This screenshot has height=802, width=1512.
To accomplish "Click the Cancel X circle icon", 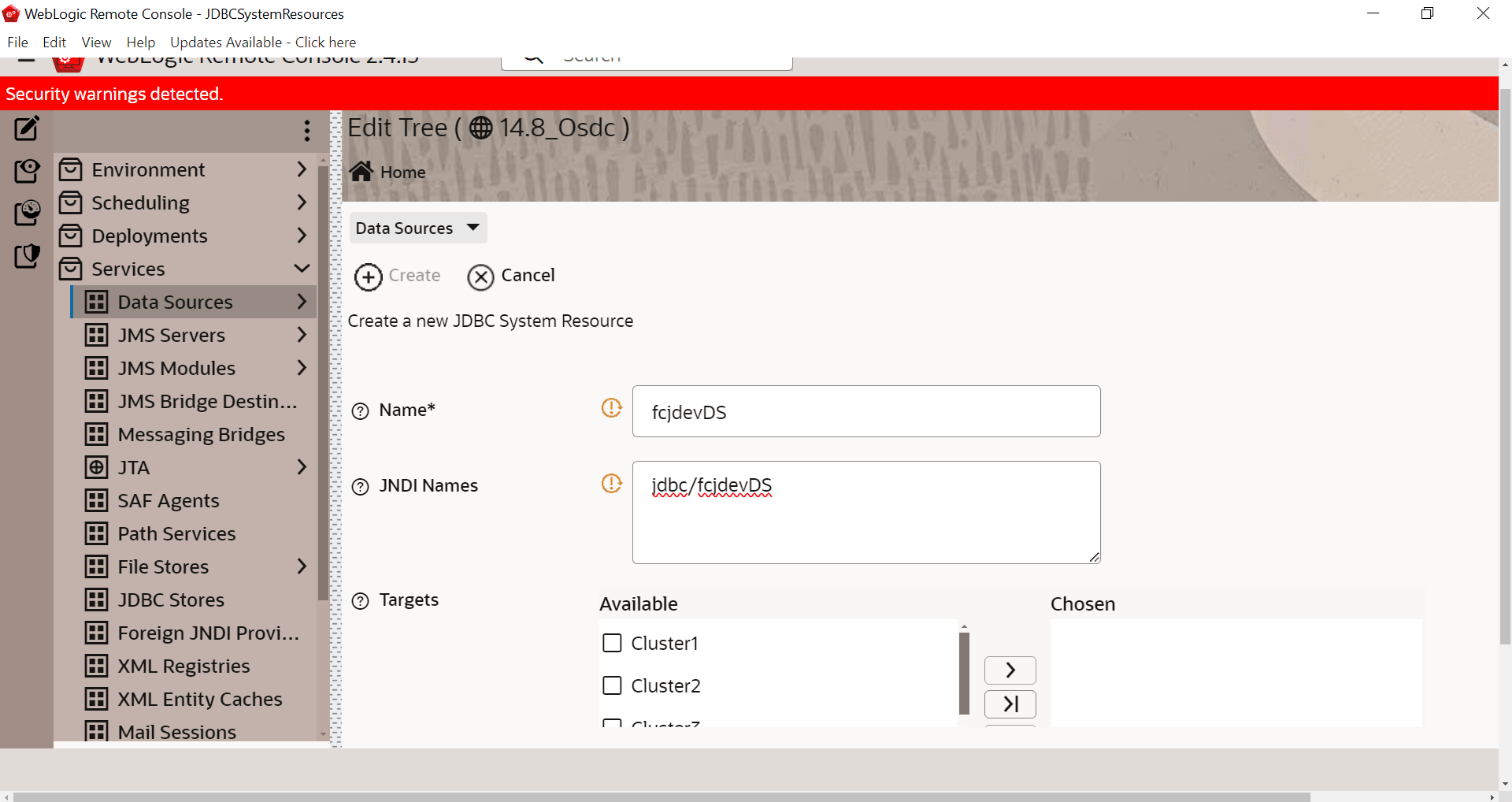I will (x=480, y=277).
